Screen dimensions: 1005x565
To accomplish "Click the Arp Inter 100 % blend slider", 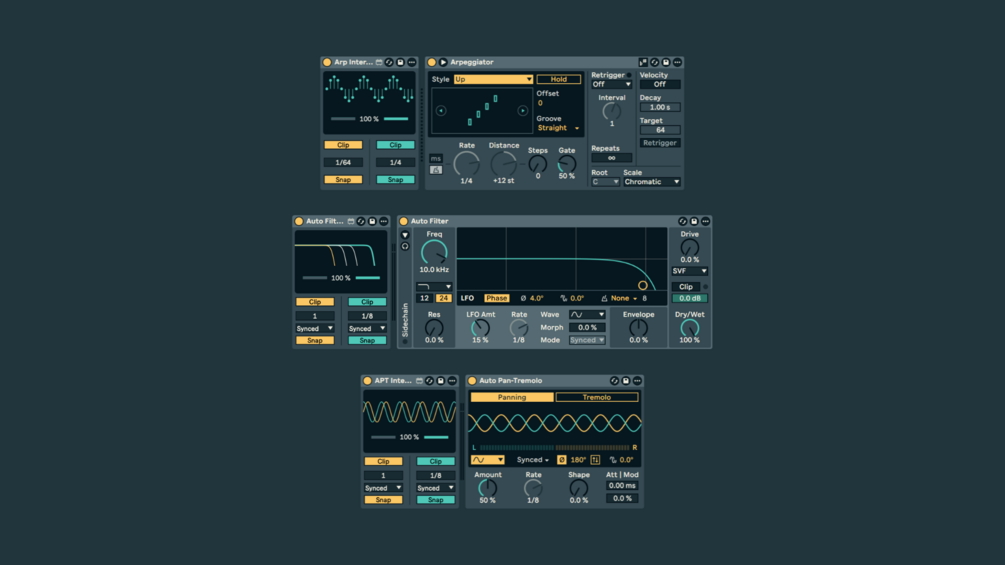I will [369, 119].
